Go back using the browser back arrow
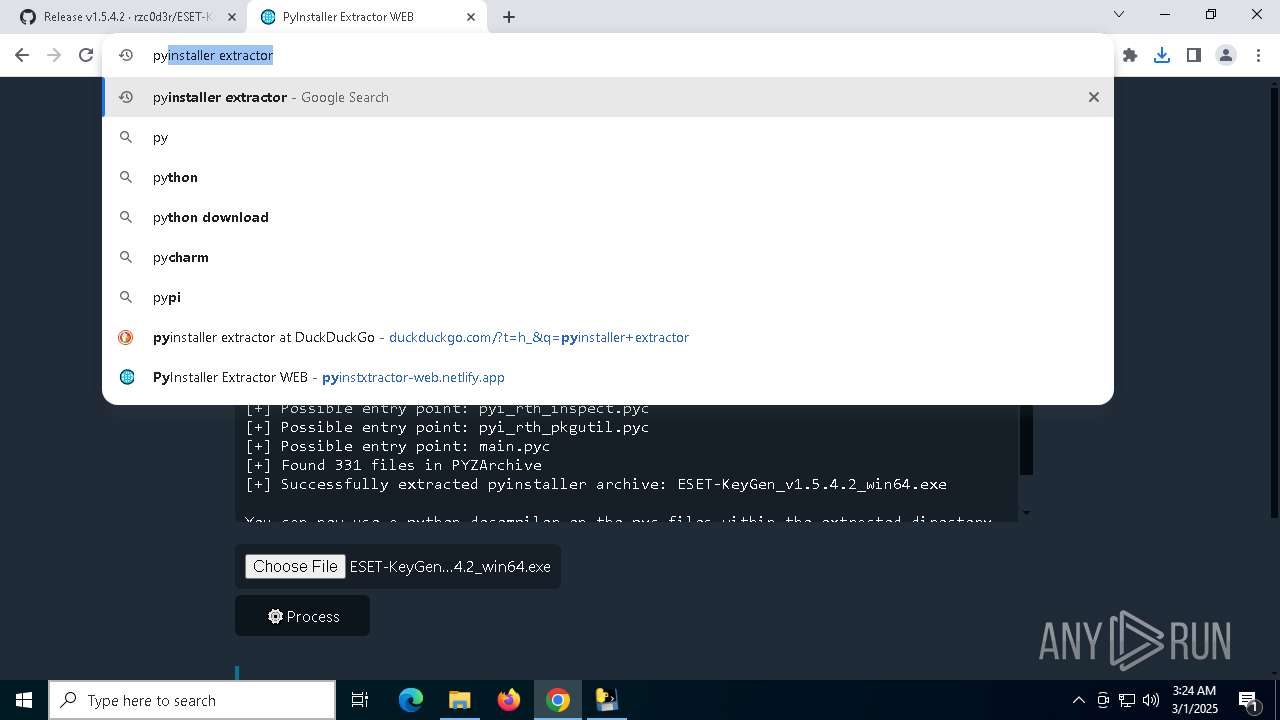 click(22, 55)
